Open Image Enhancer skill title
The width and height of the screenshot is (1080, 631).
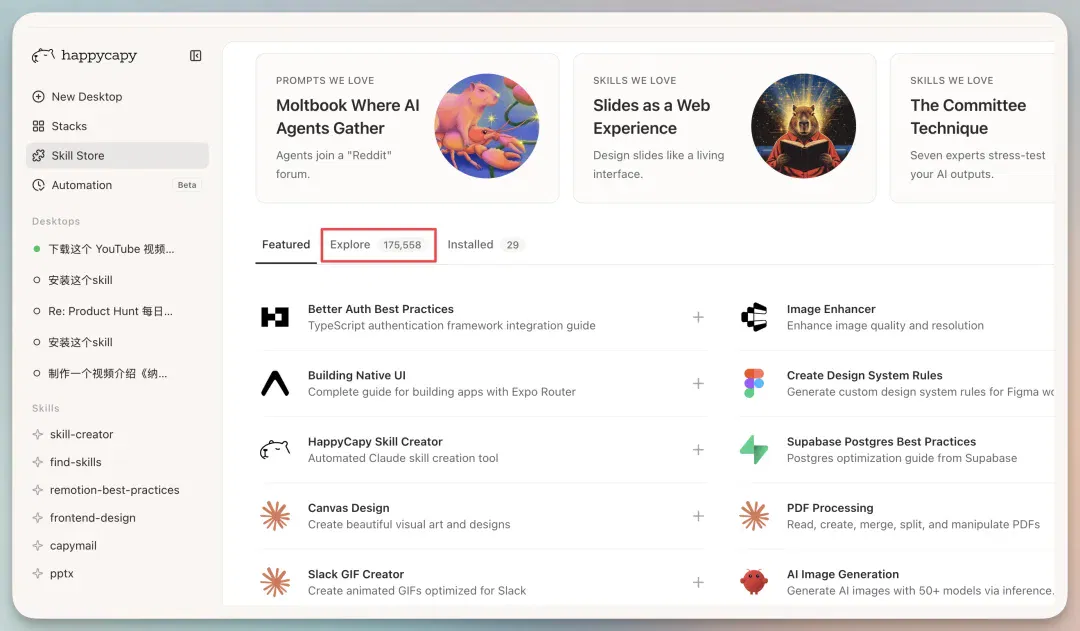coord(831,309)
